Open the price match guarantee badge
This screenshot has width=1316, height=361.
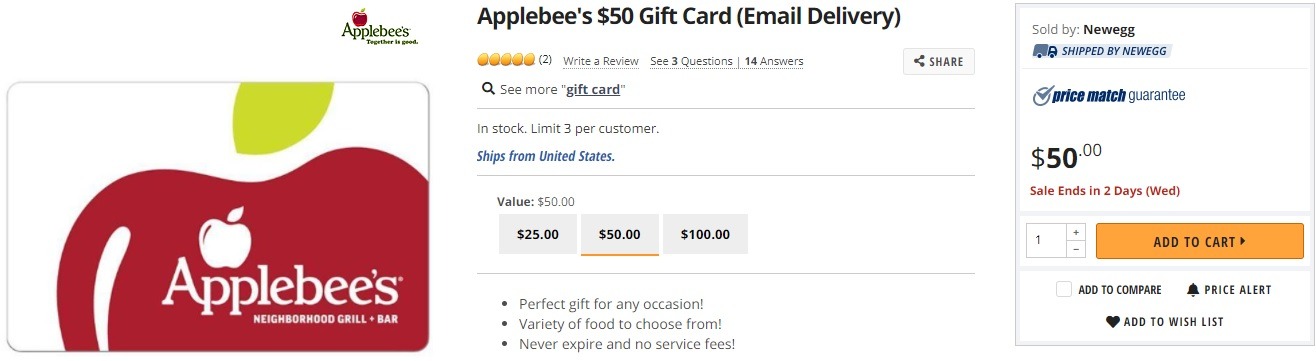click(1109, 96)
